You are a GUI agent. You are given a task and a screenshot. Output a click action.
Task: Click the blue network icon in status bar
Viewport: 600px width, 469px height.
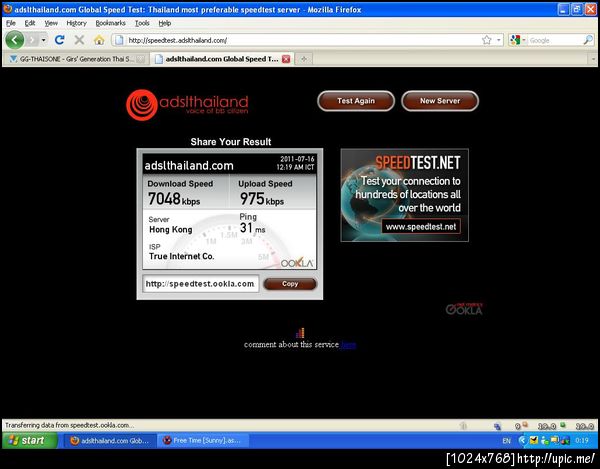pyautogui.click(x=497, y=426)
